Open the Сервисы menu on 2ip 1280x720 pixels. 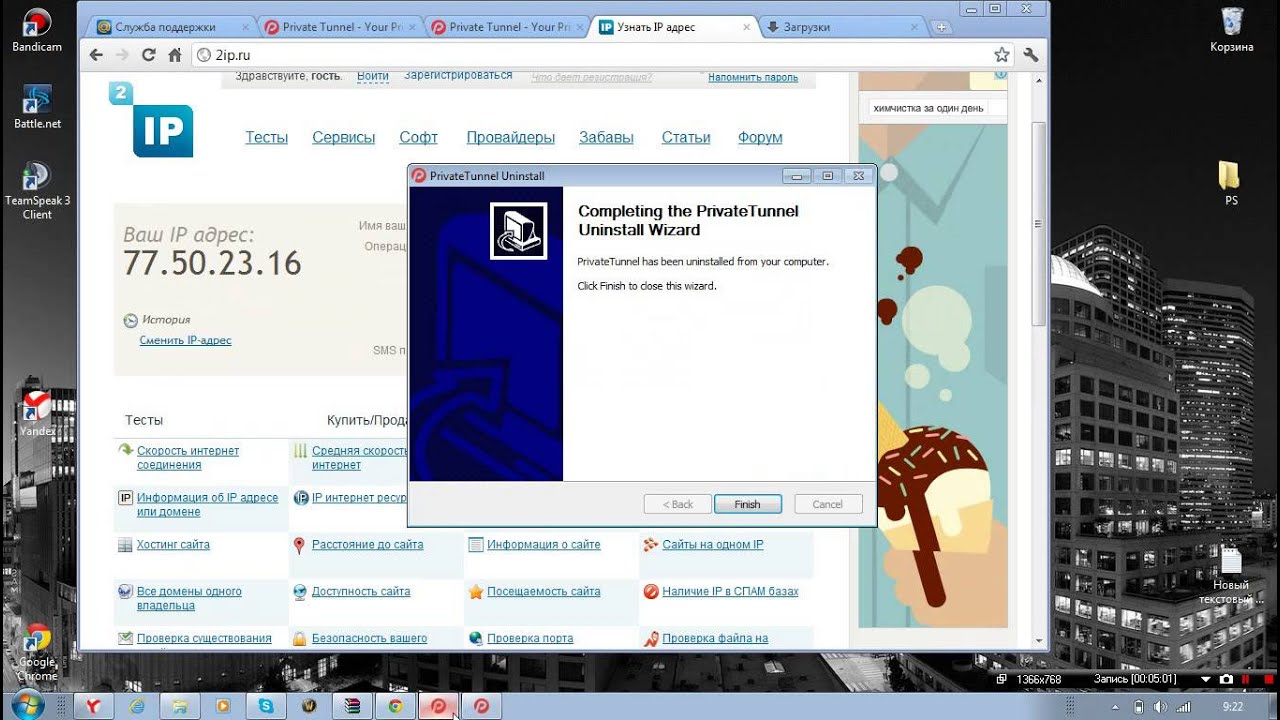tap(344, 138)
